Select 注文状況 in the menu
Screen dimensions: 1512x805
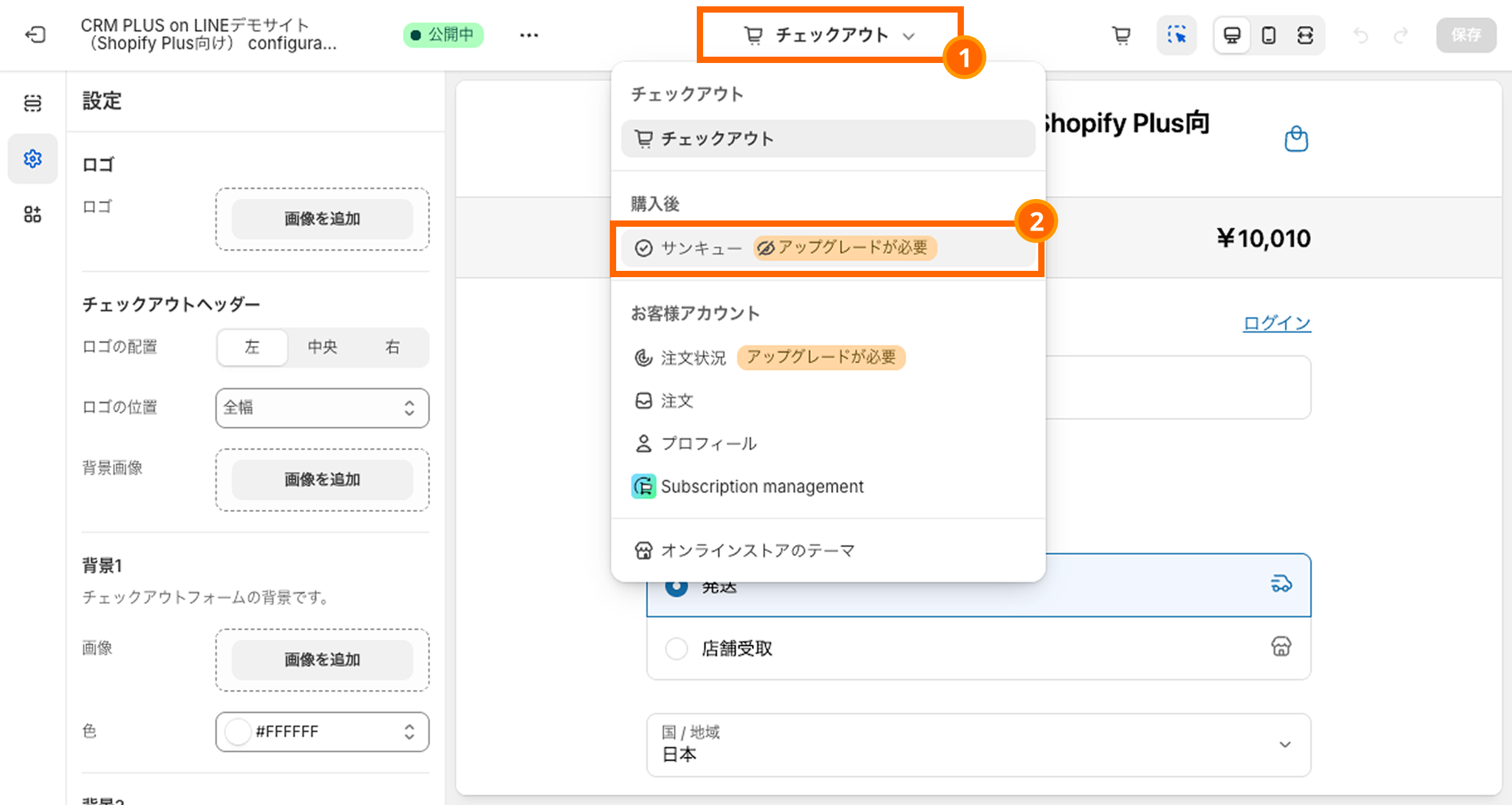click(828, 358)
